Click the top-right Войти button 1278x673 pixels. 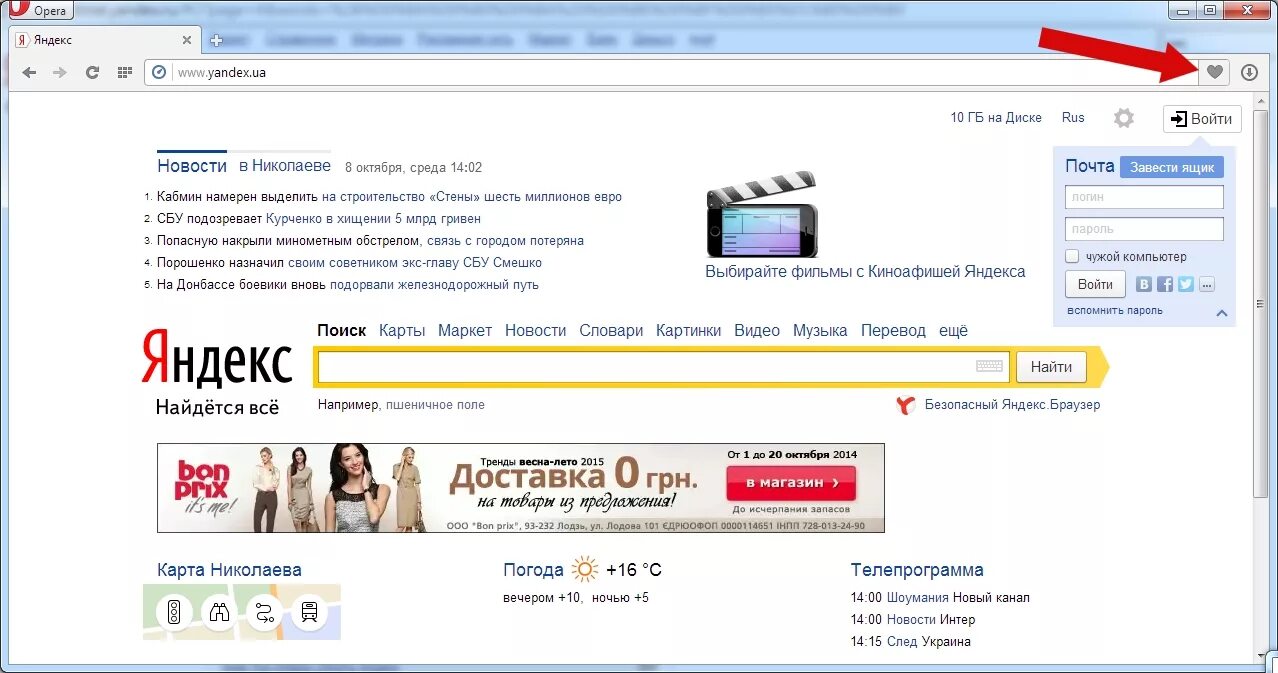(1202, 118)
